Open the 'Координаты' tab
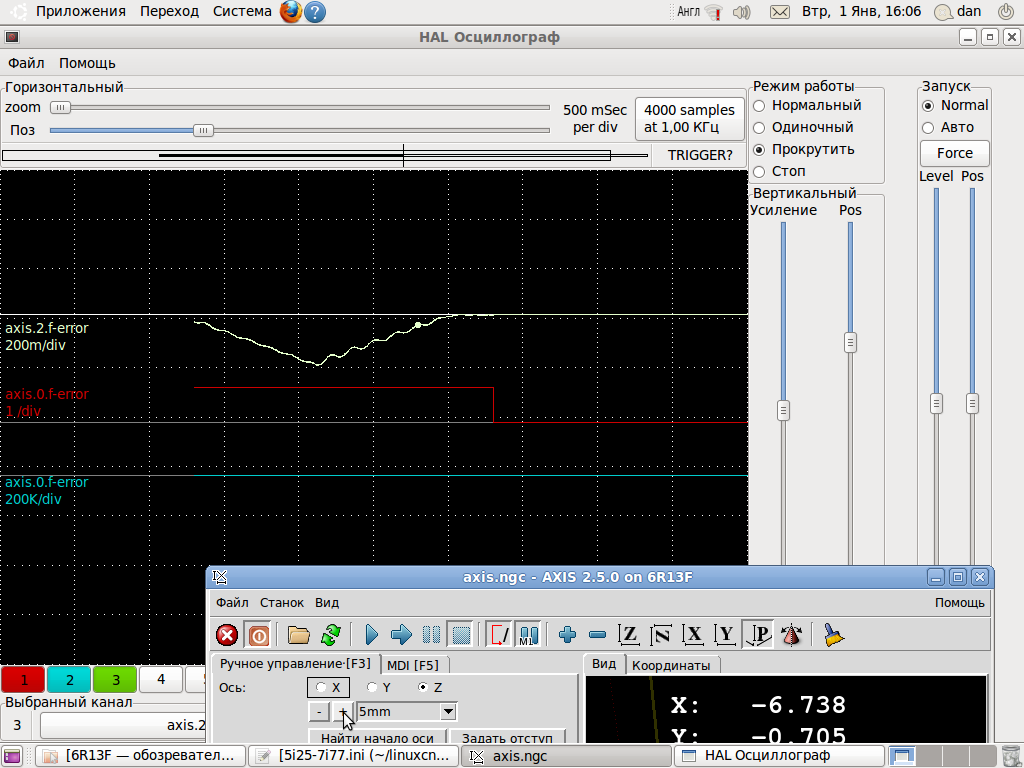The image size is (1024, 768). pyautogui.click(x=670, y=665)
